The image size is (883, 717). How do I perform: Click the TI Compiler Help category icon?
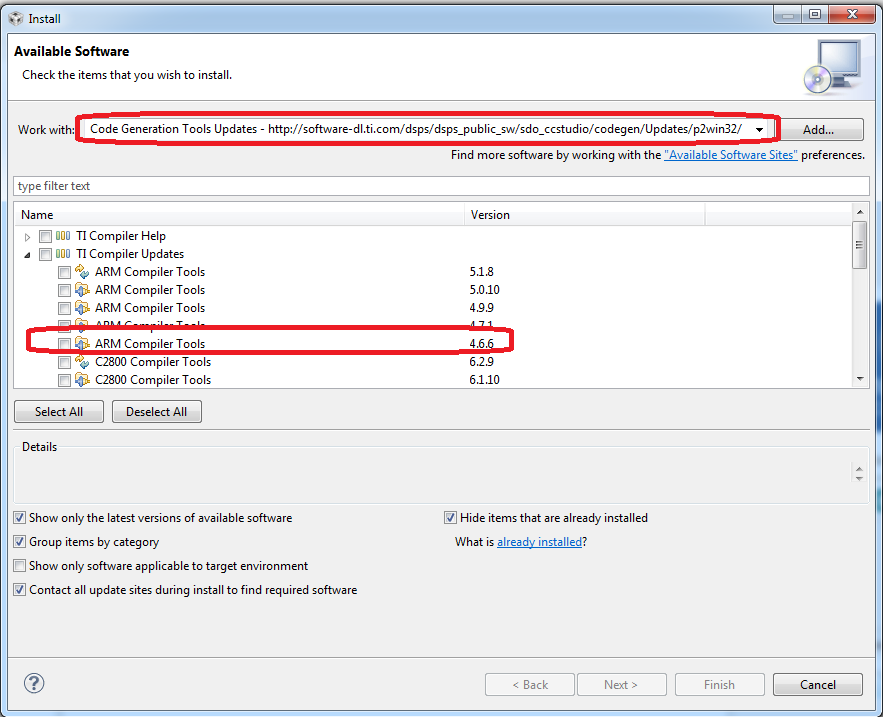click(63, 236)
